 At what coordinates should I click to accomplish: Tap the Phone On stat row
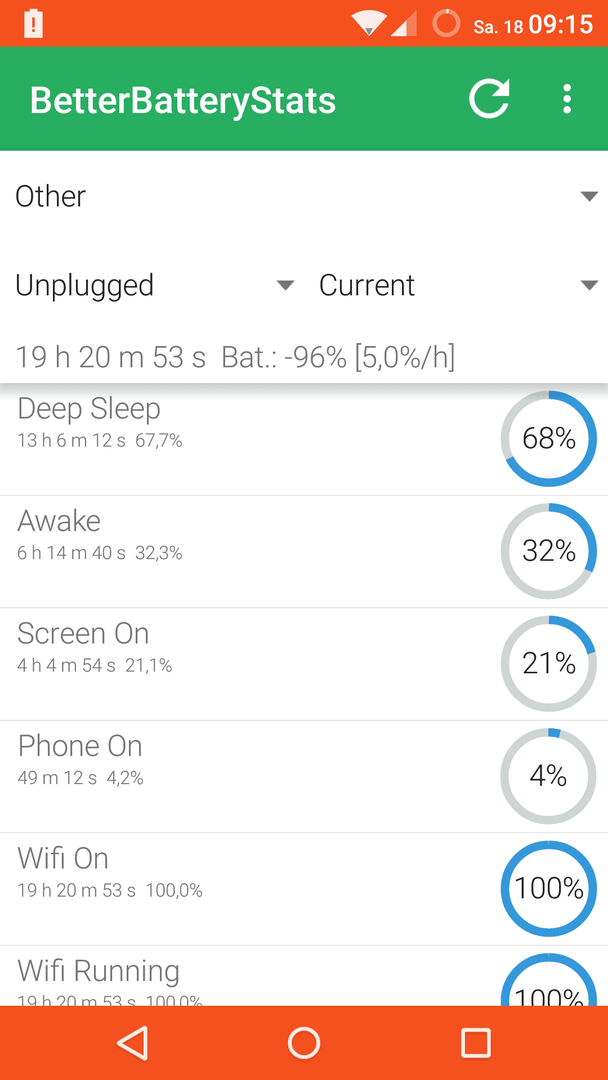304,777
